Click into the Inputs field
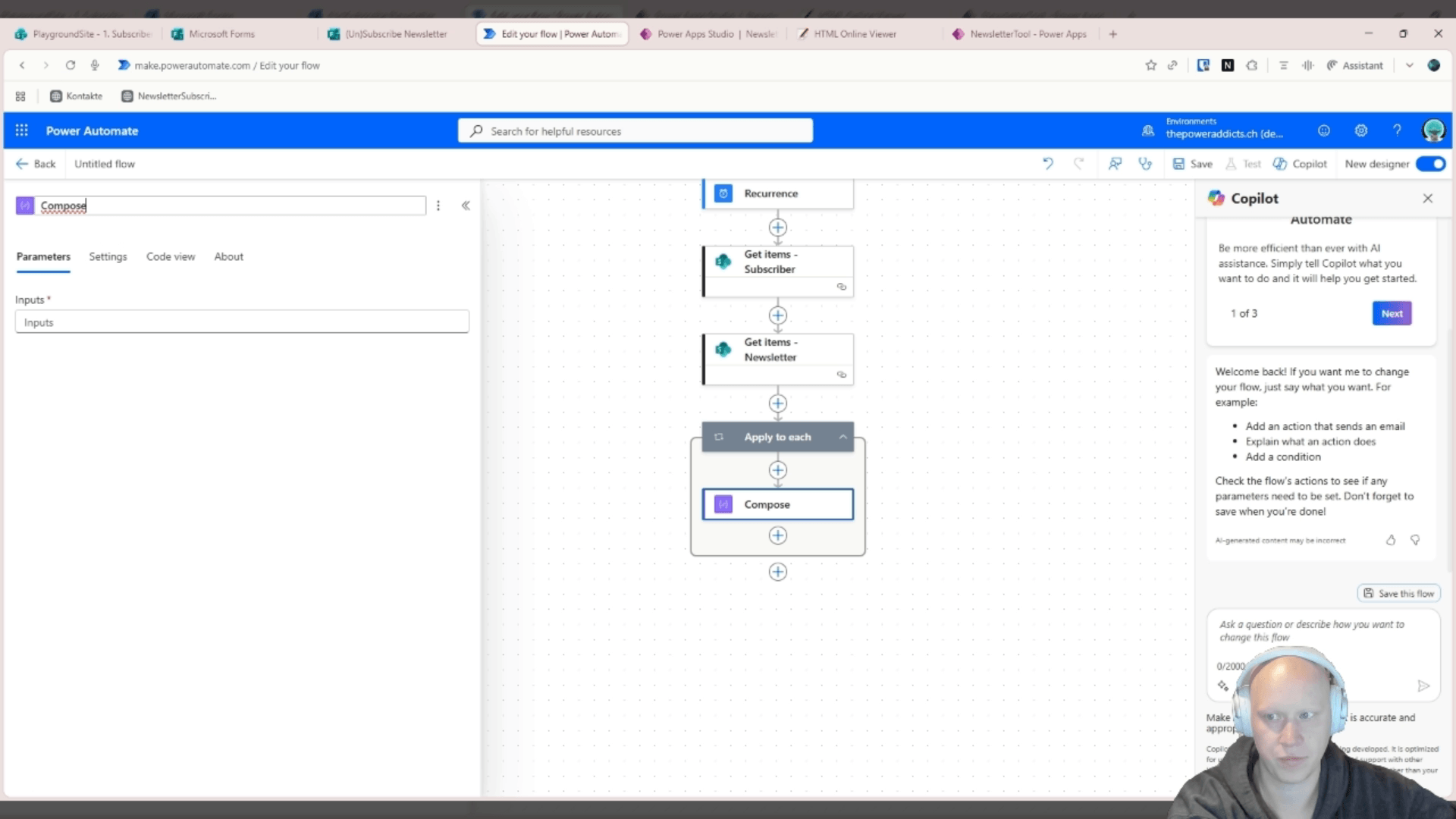 (x=242, y=322)
